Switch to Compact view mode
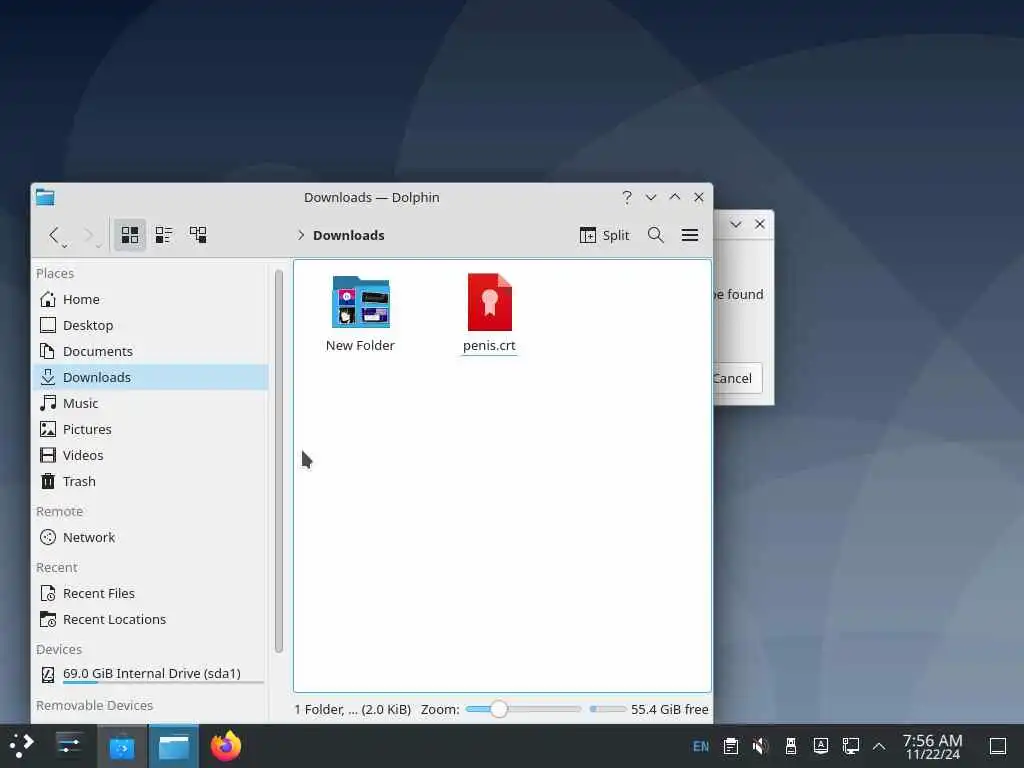The image size is (1024, 768). point(164,234)
